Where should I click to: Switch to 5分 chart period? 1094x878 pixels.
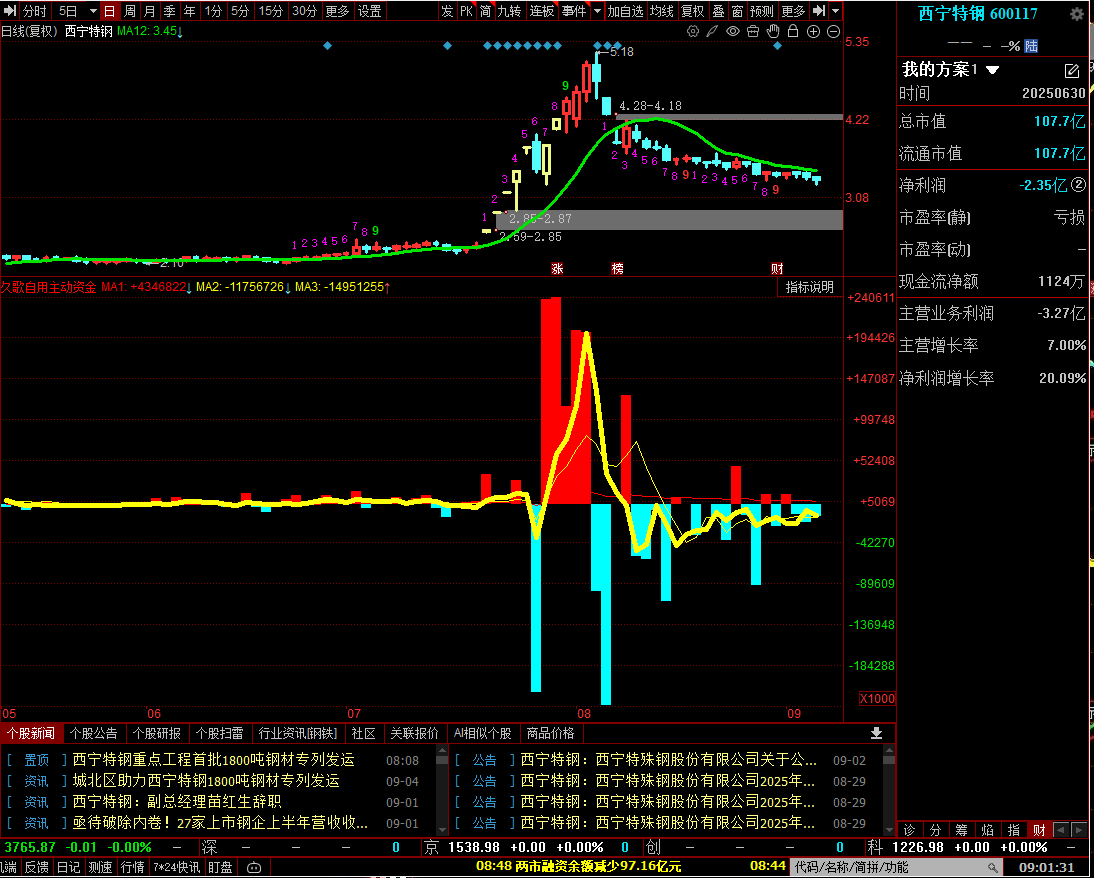coord(240,11)
